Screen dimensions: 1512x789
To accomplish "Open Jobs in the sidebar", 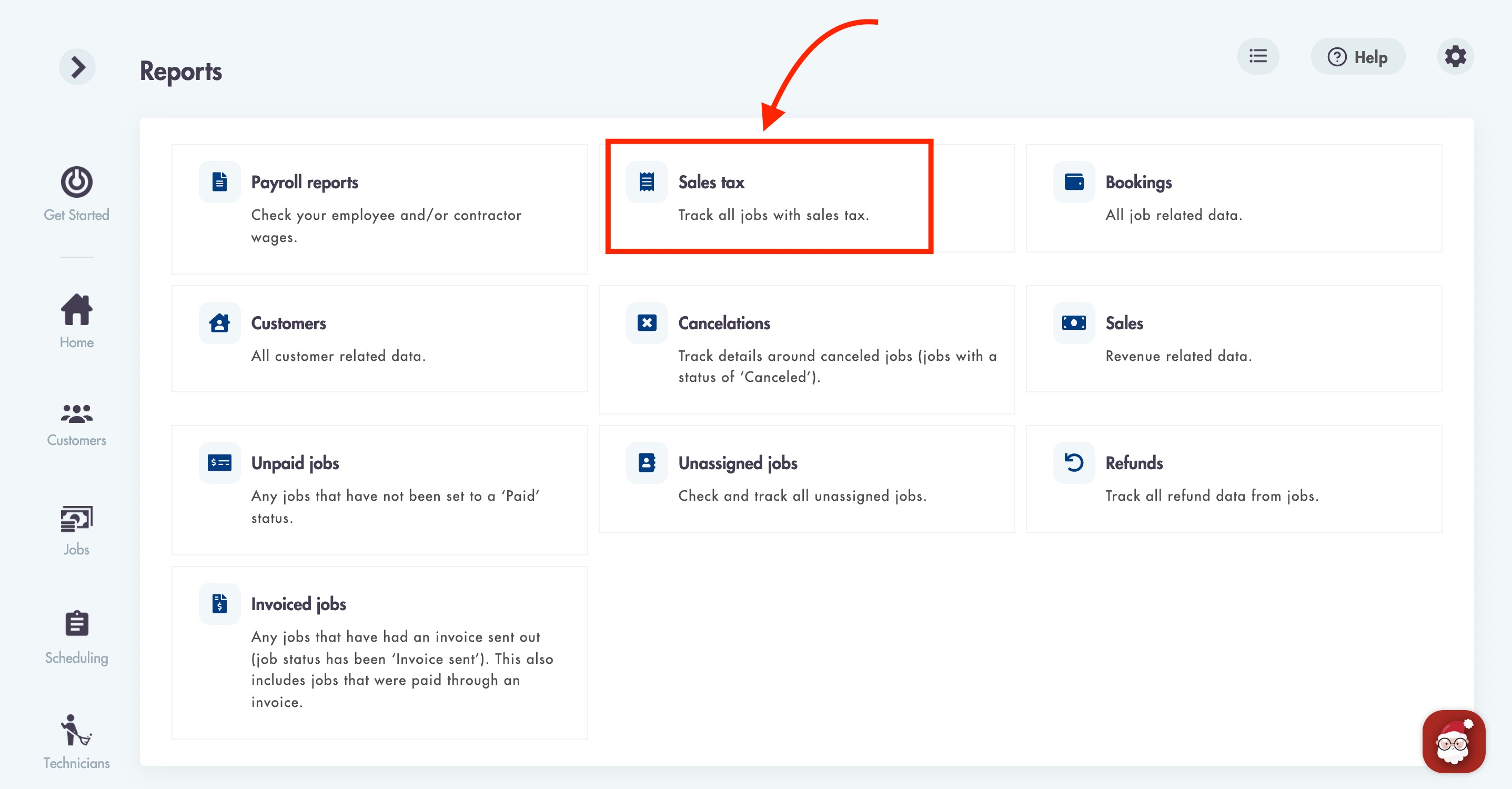I will pyautogui.click(x=76, y=531).
